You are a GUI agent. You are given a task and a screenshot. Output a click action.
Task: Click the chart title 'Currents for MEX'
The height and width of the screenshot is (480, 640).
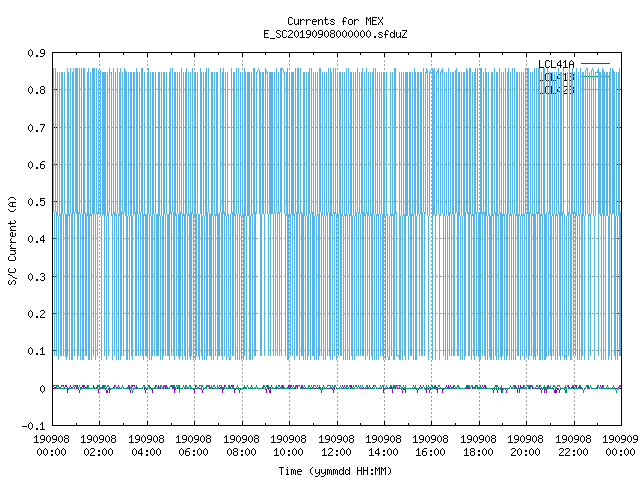[x=335, y=21]
